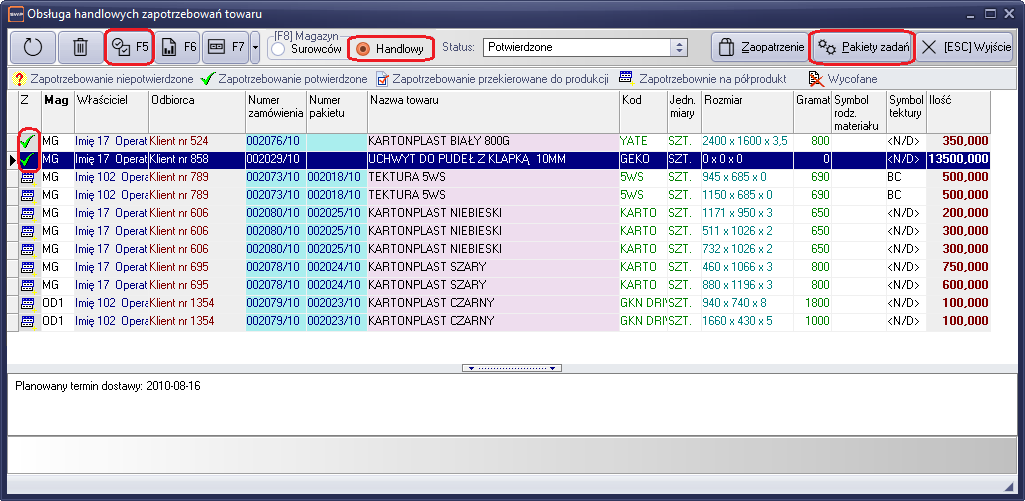Click green checkmark in KARTONPLAST BIAŁY row
This screenshot has height=501, width=1025.
[x=27, y=141]
